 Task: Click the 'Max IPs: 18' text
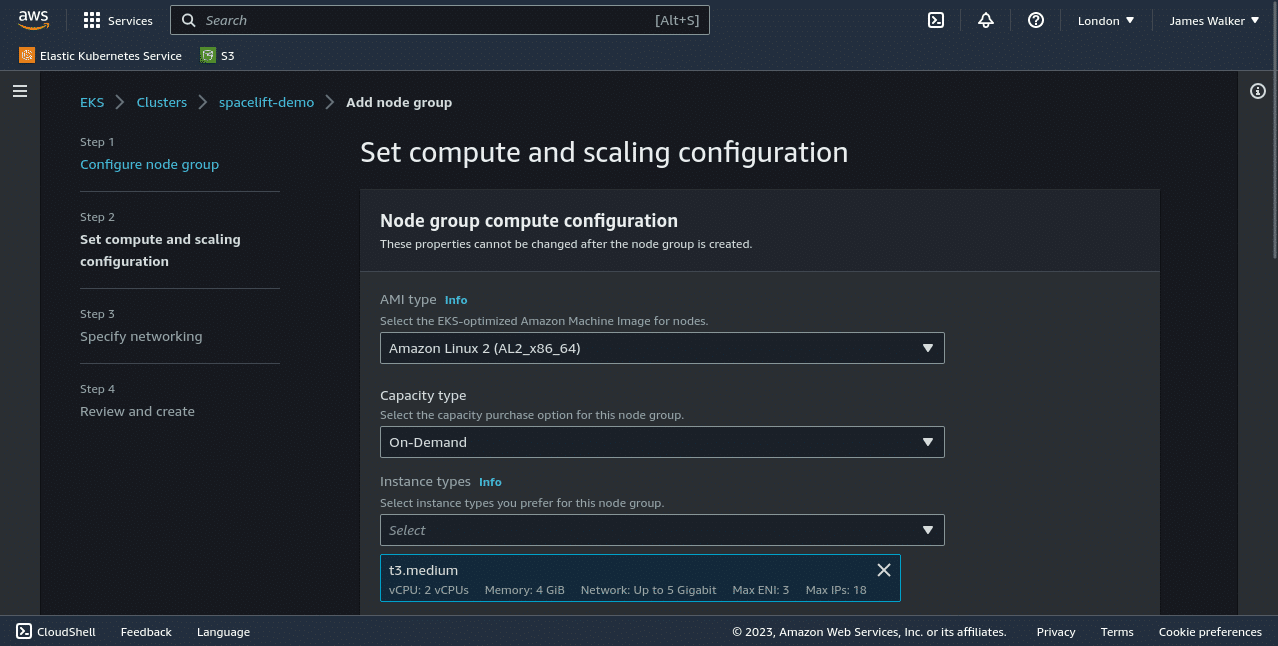[x=836, y=590]
